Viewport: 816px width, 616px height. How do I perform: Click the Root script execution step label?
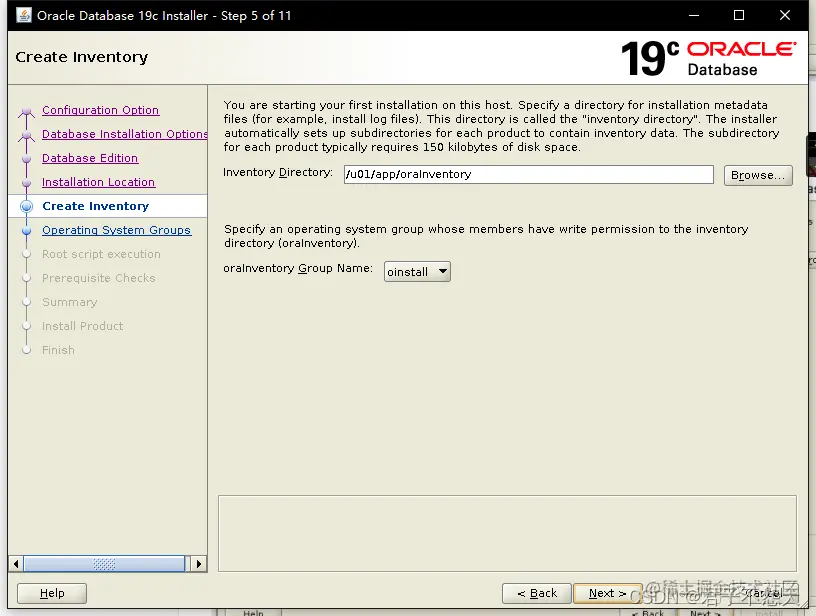coord(101,254)
